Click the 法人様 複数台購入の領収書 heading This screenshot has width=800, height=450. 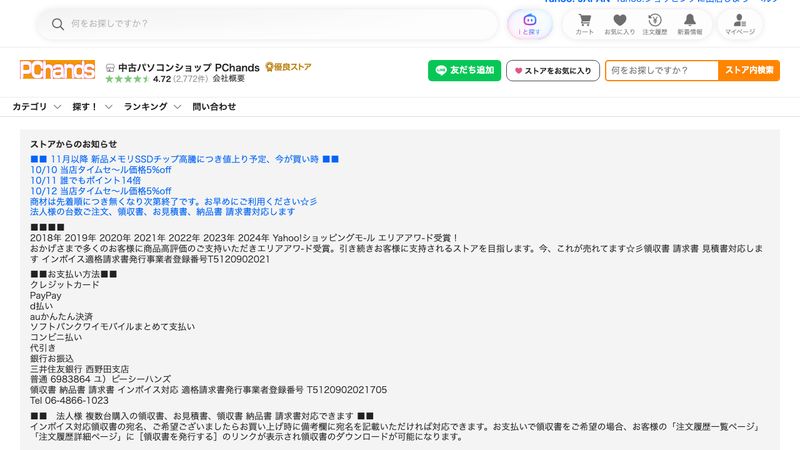coord(202,416)
